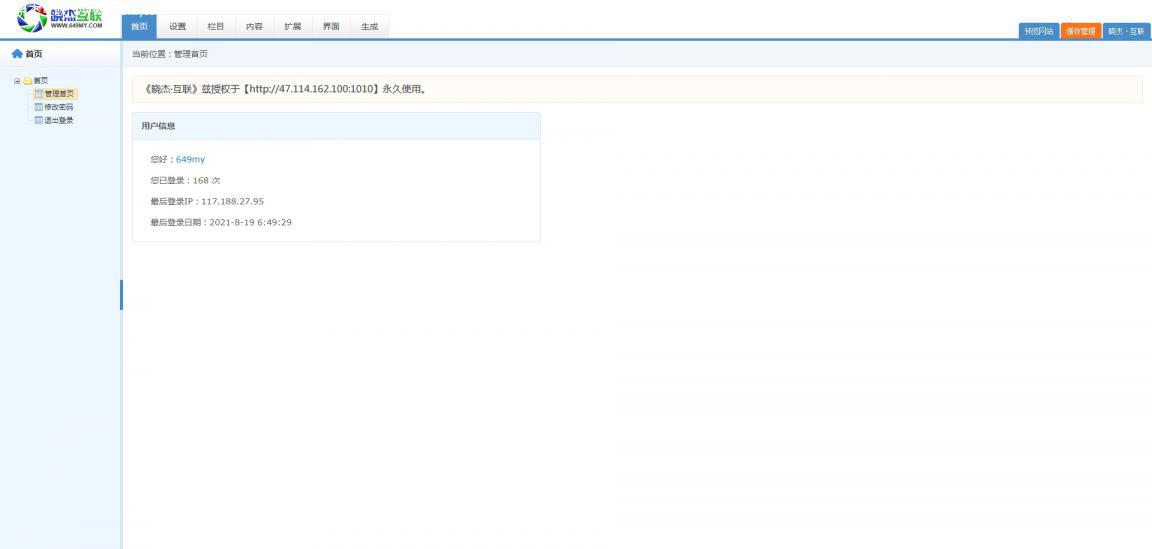Screen dimensions: 1152x549
Task: Collapse the 首页 tree node
Action: coord(16,80)
